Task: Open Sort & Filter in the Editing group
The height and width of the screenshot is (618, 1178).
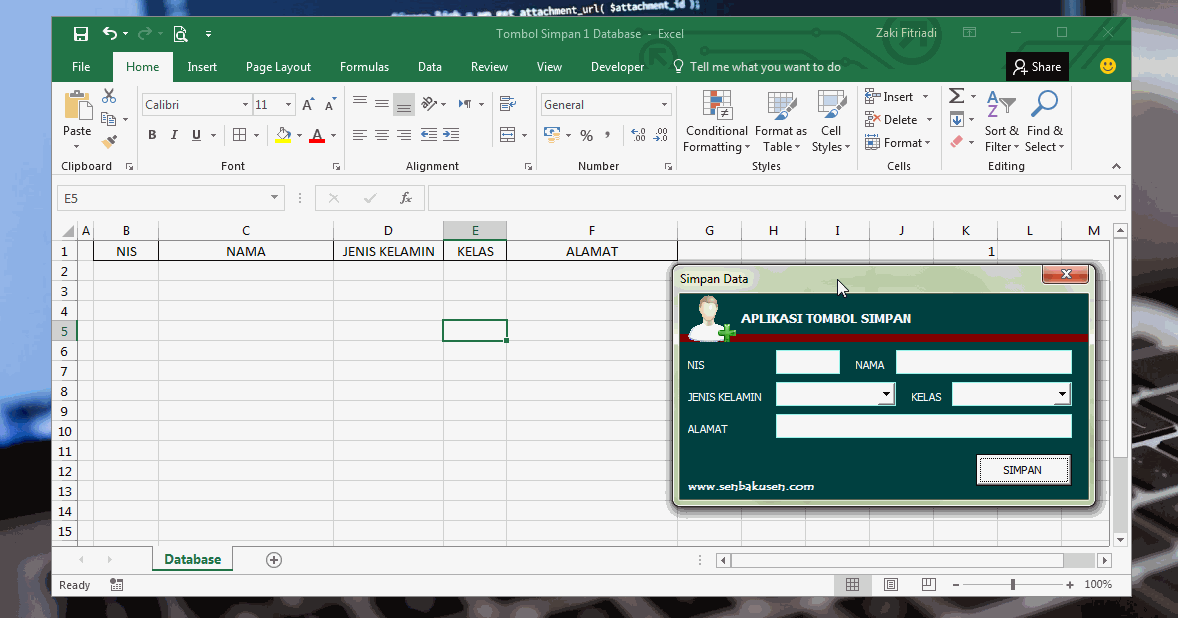Action: [1001, 120]
